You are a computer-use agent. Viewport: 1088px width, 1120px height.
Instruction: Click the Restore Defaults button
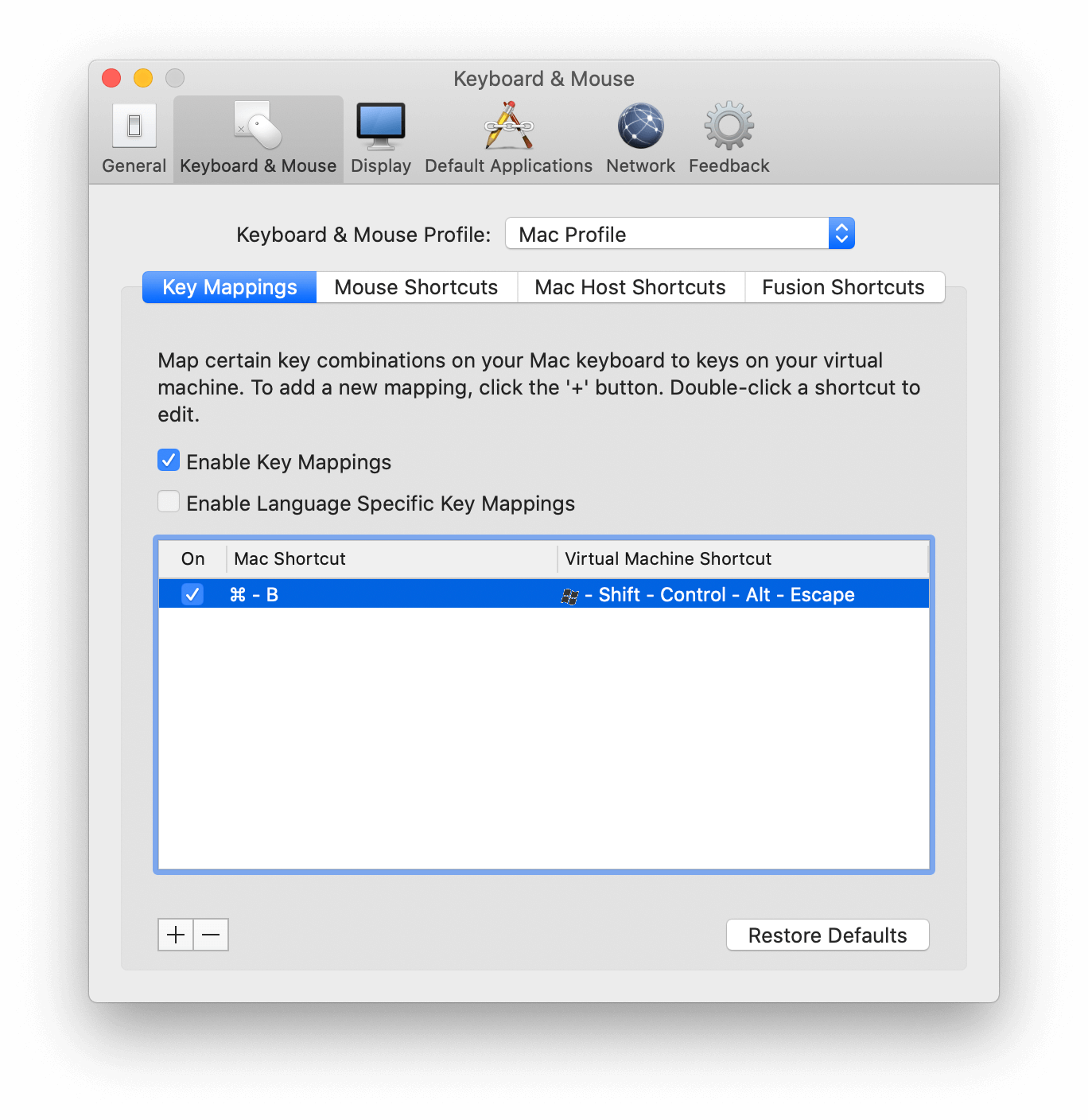[x=827, y=935]
